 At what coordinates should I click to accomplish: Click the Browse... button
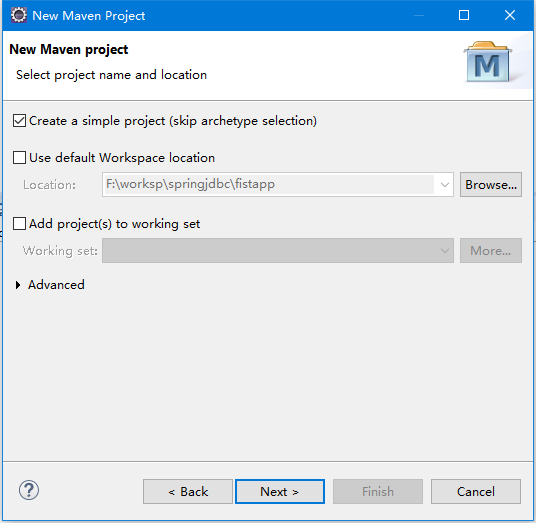click(x=491, y=185)
